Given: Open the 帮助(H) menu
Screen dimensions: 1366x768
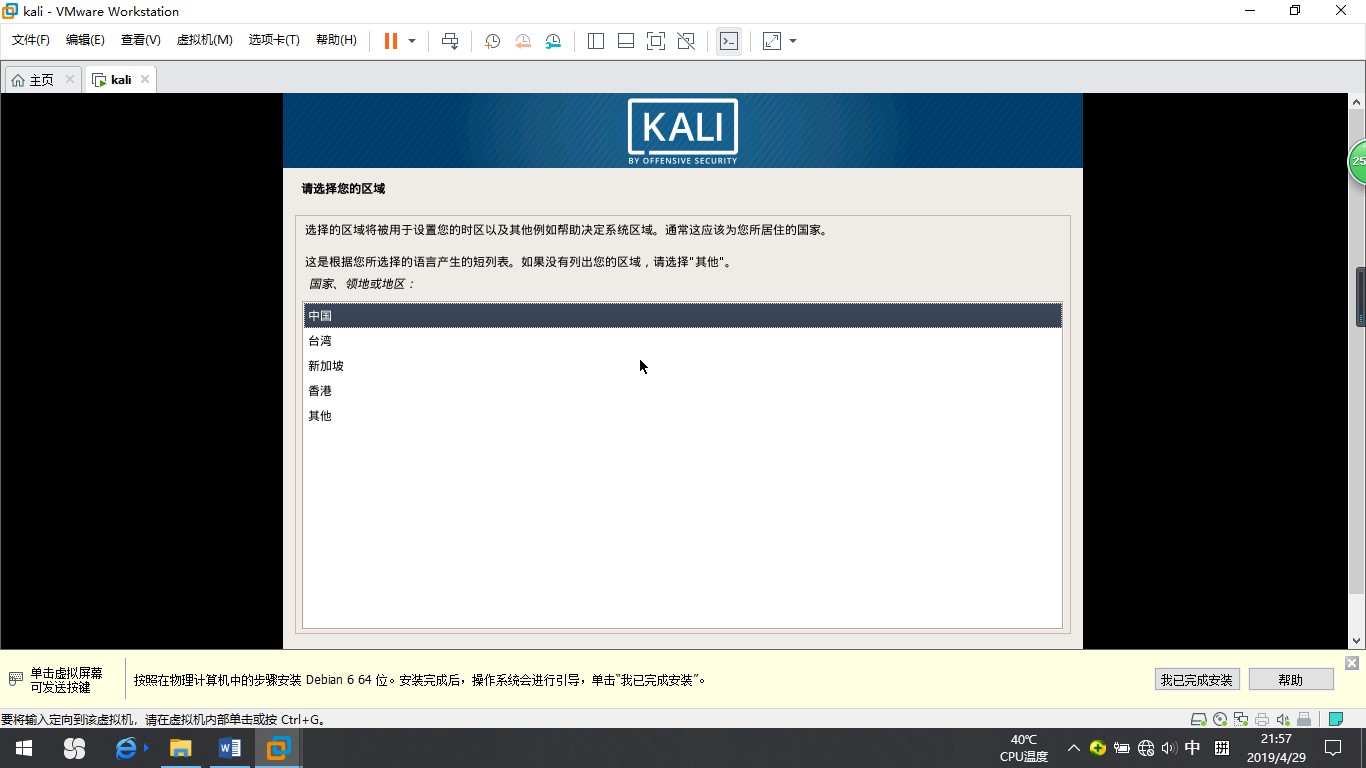Looking at the screenshot, I should pos(336,40).
